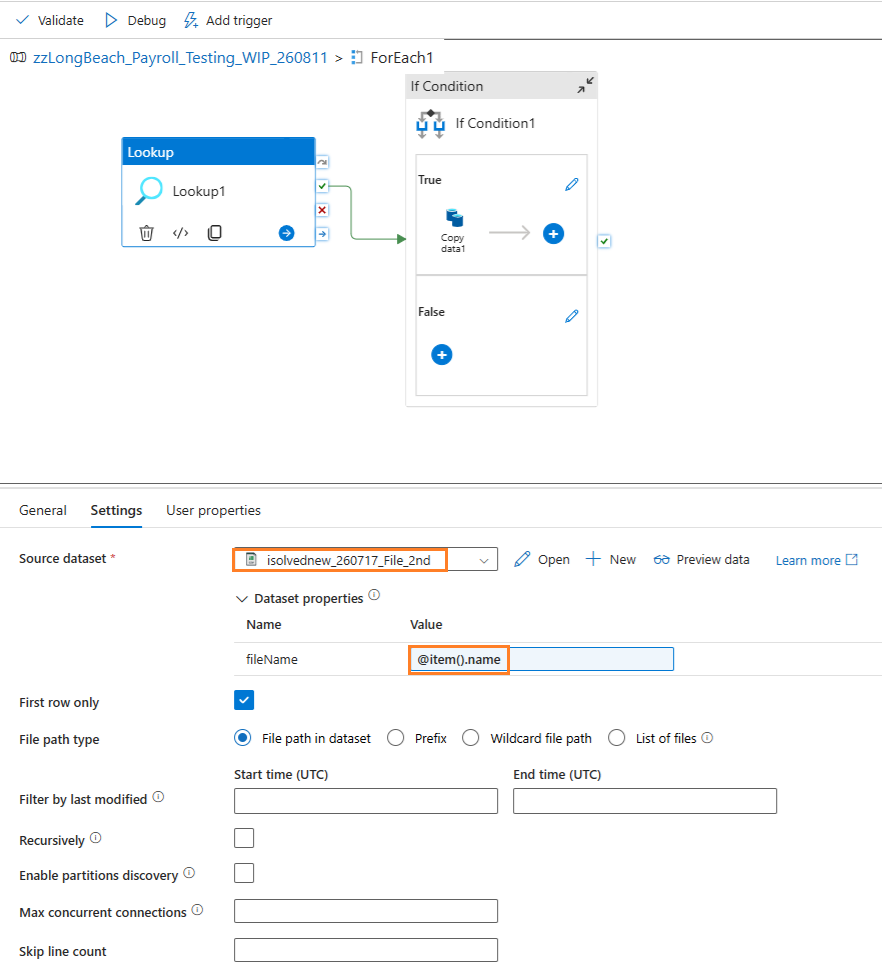
Task: Enable partitions discovery checkbox
Action: point(244,873)
